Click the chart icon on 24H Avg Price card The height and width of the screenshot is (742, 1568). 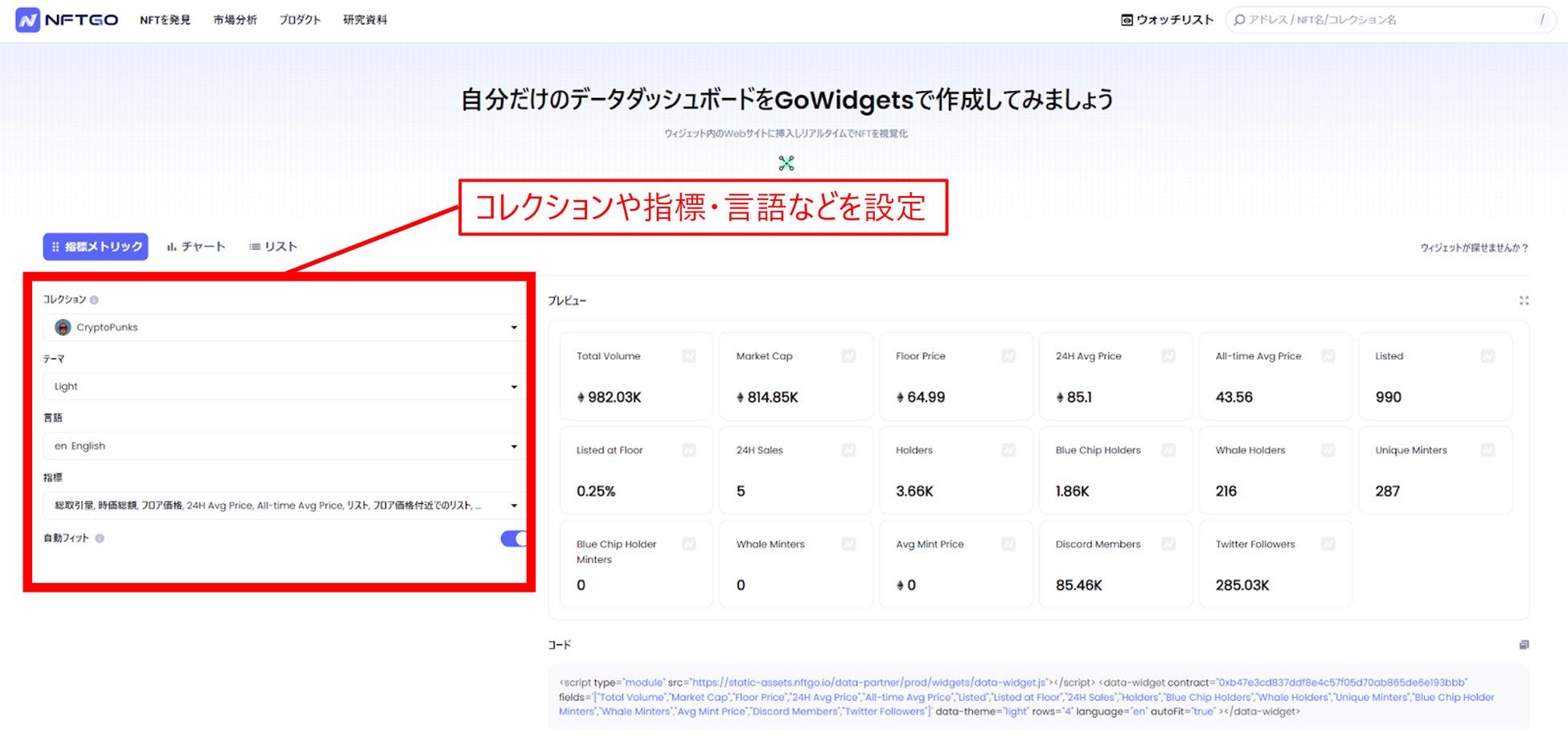tap(1168, 356)
